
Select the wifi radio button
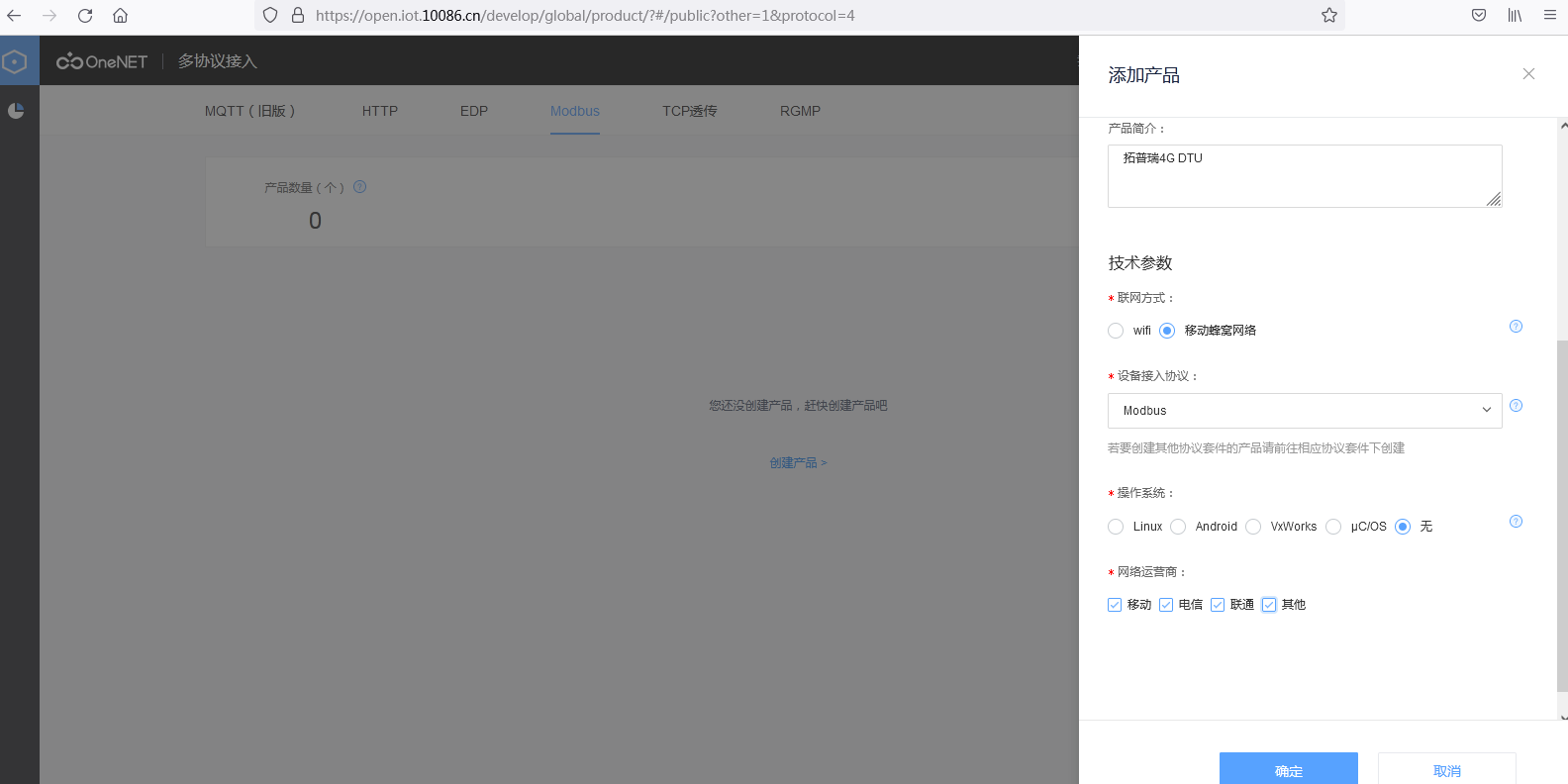[1116, 331]
